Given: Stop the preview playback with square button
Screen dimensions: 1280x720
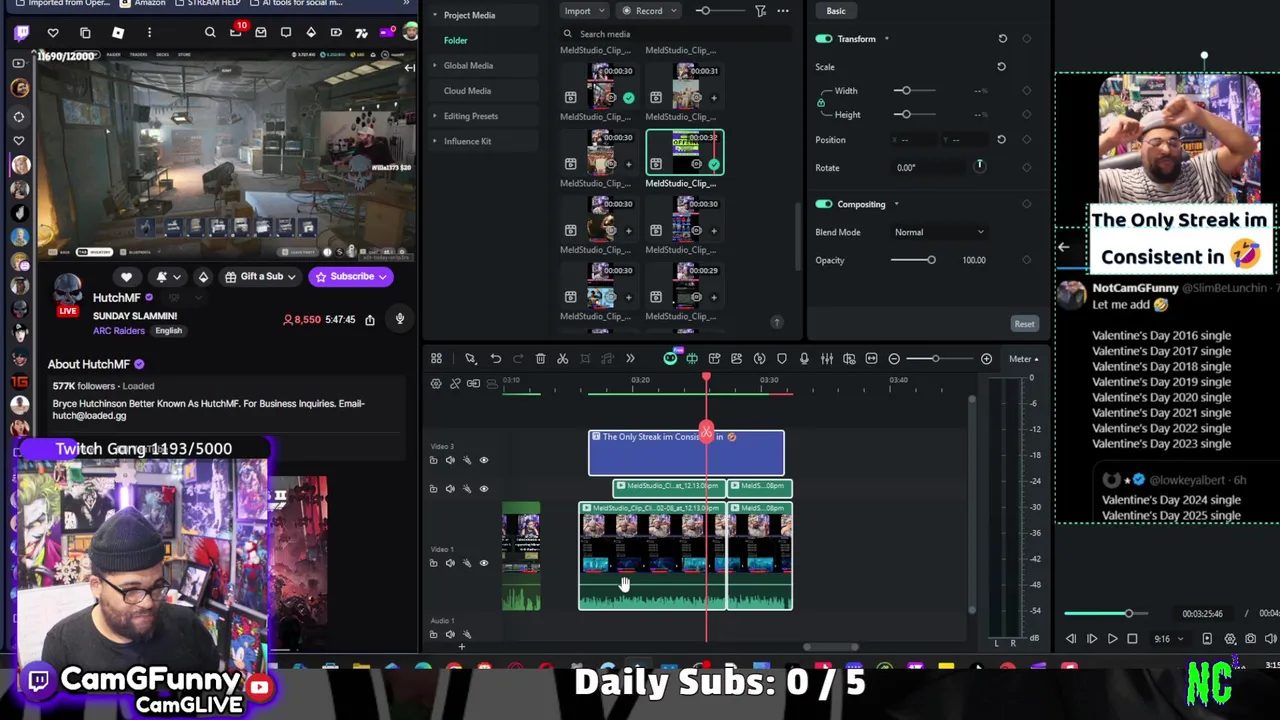Looking at the screenshot, I should 1132,639.
